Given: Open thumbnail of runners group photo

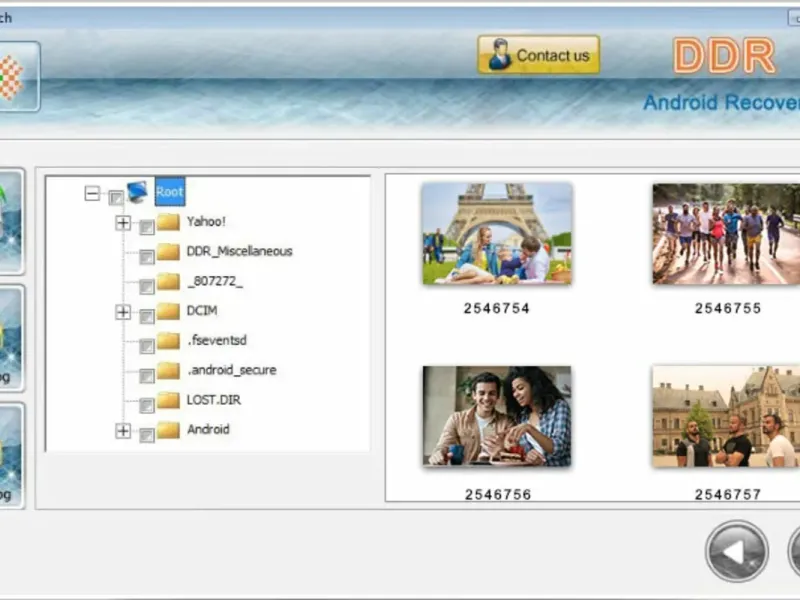Looking at the screenshot, I should pyautogui.click(x=726, y=234).
